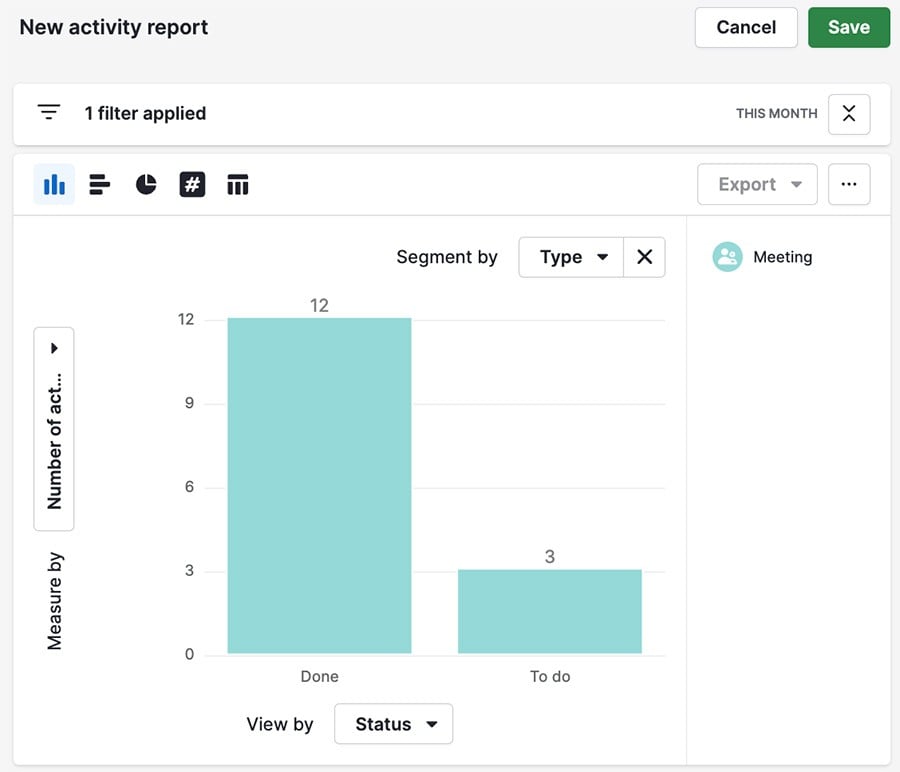900x772 pixels.
Task: Show the scorecard number view
Action: click(192, 184)
